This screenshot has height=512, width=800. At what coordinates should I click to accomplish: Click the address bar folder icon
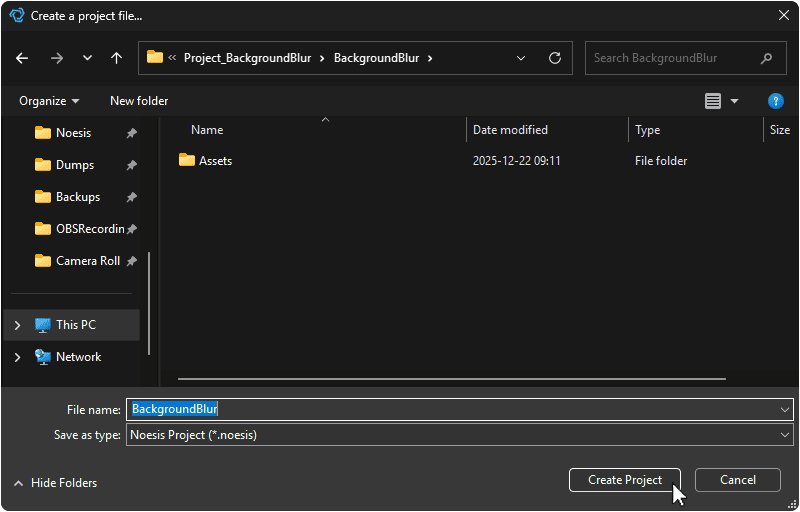coord(155,57)
